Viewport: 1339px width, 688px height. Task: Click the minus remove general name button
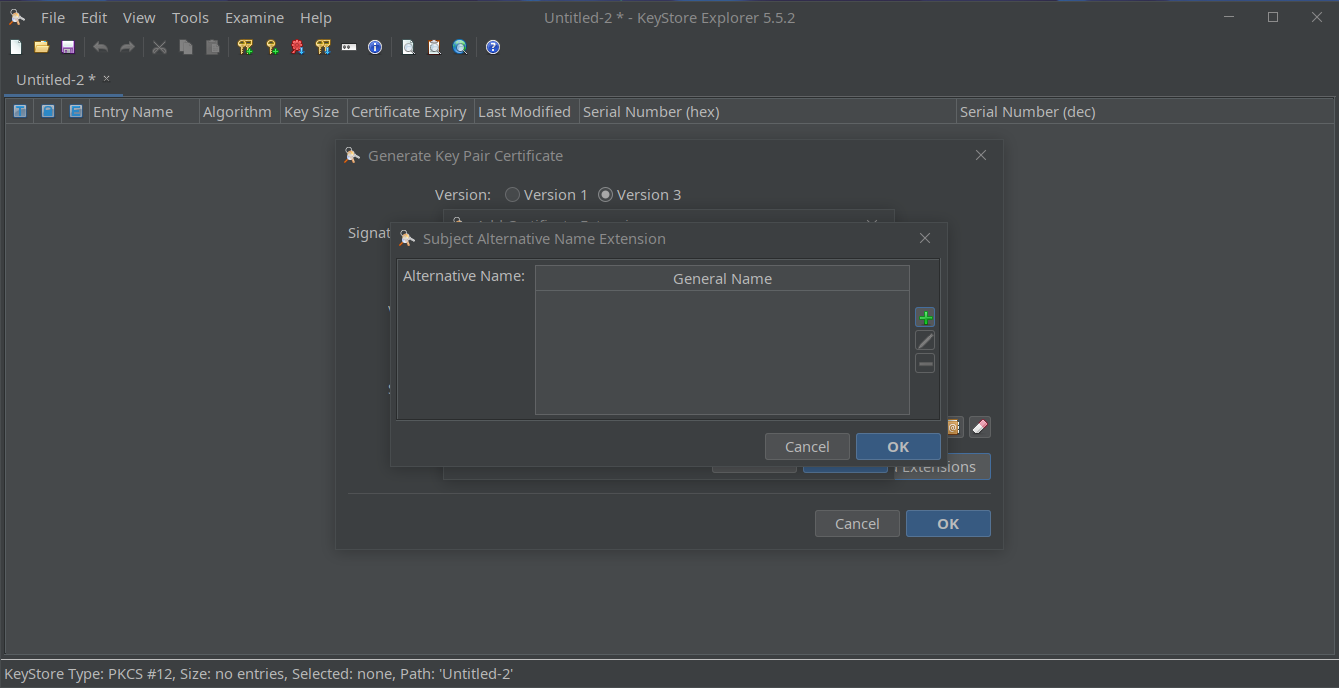pyautogui.click(x=925, y=364)
